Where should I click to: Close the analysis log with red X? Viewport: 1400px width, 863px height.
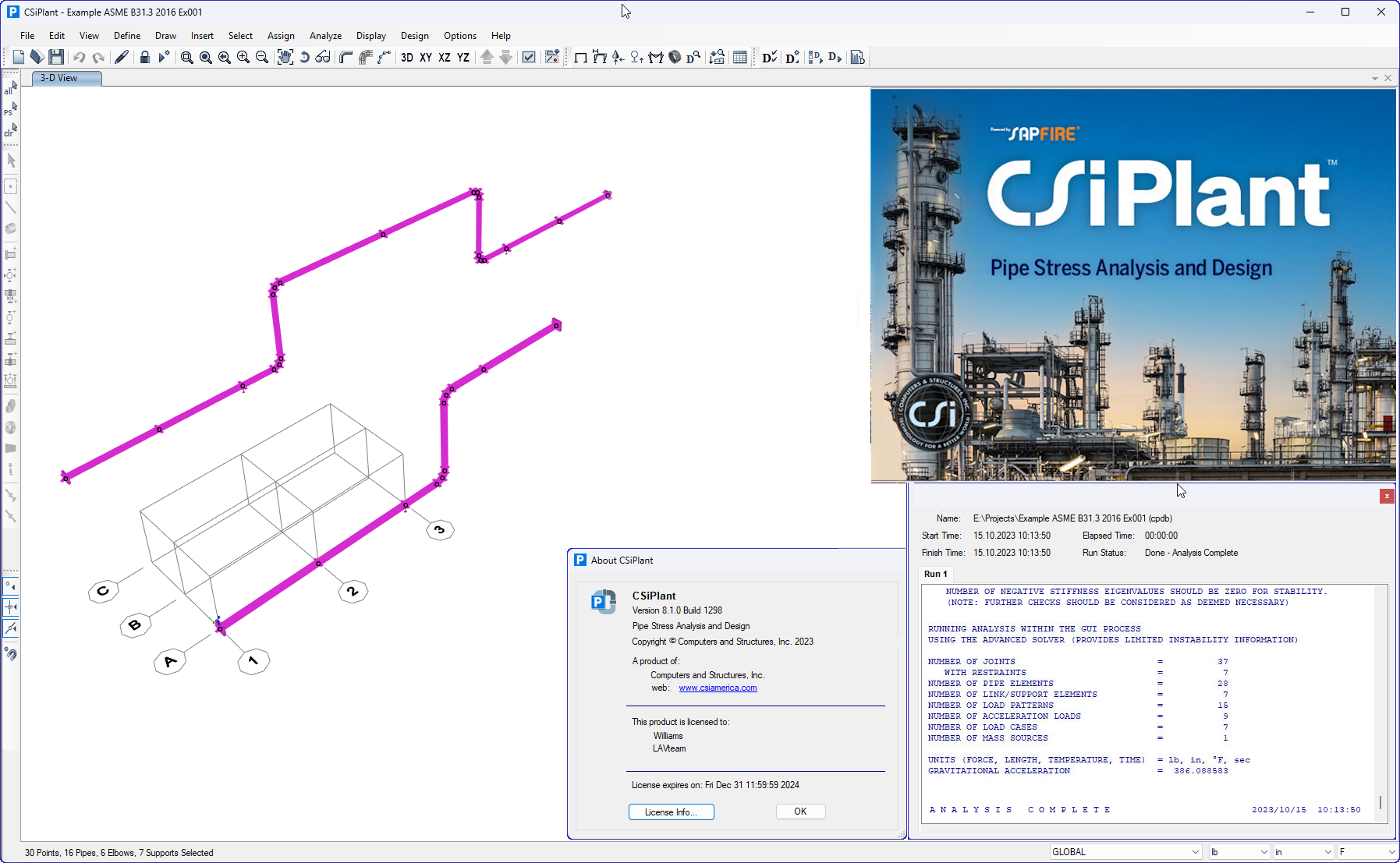tap(1387, 497)
